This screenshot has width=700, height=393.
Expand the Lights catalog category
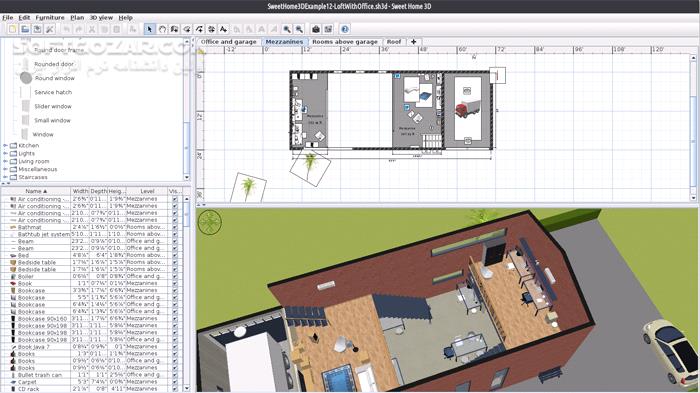5,153
